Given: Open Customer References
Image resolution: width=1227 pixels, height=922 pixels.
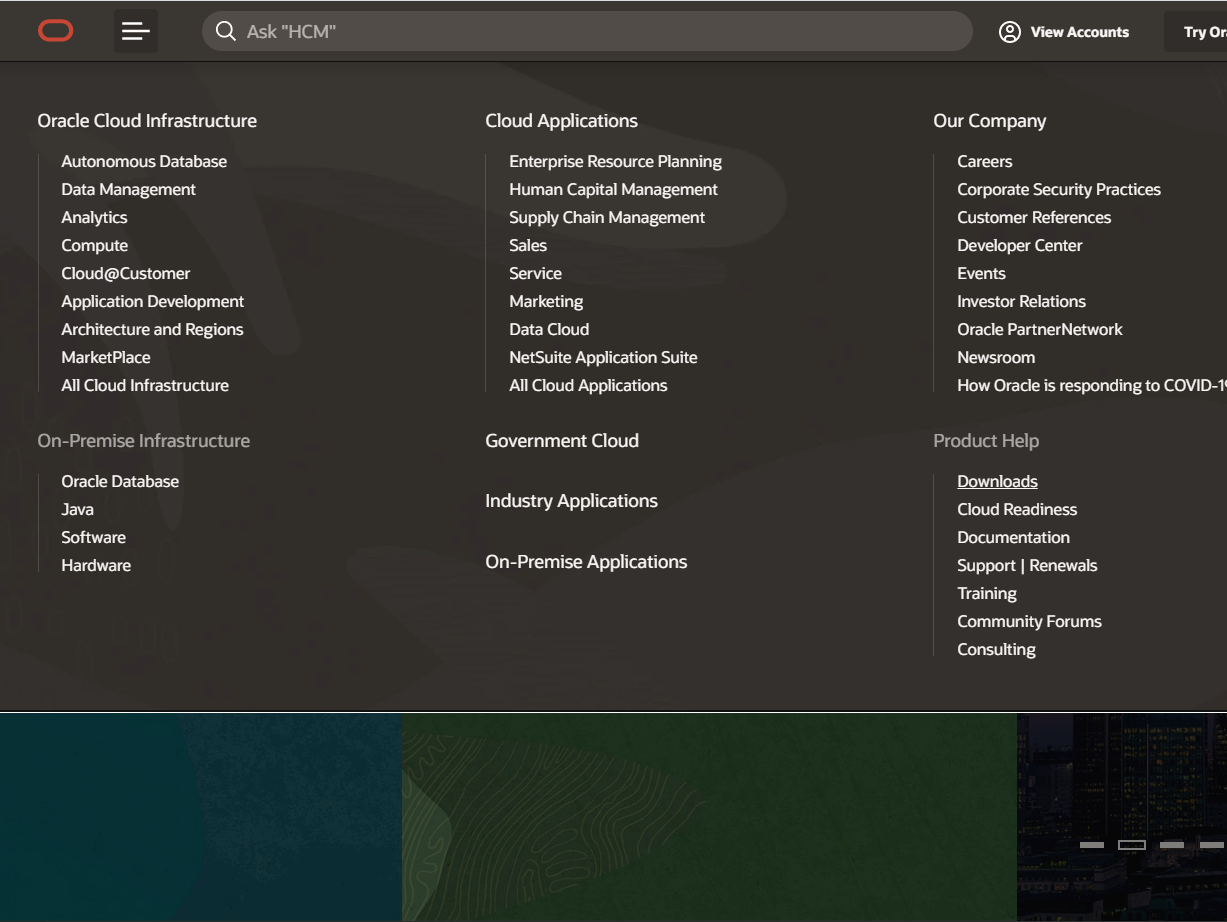Looking at the screenshot, I should tap(1034, 218).
